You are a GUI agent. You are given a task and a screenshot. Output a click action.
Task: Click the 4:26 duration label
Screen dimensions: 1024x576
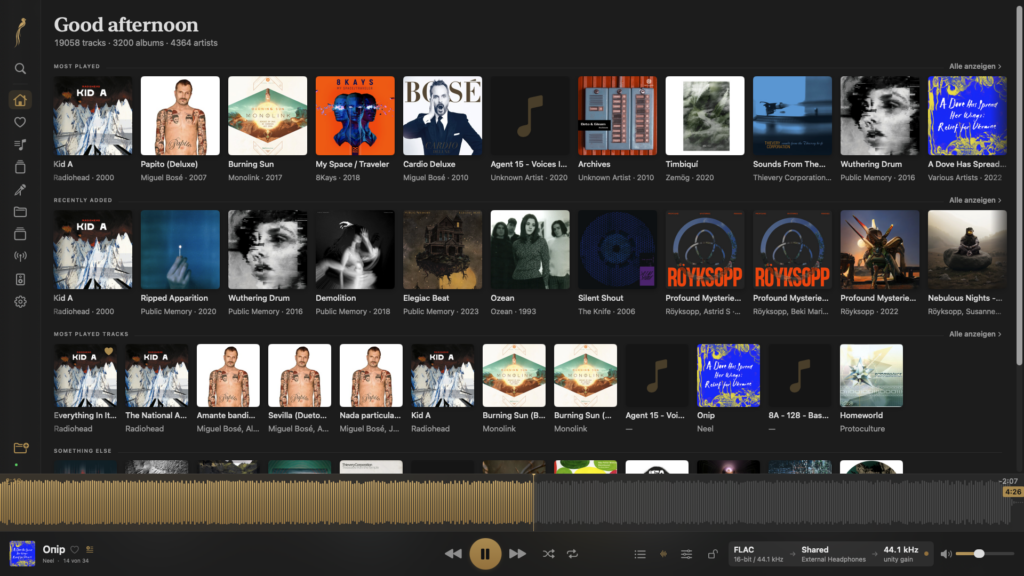pyautogui.click(x=1013, y=492)
